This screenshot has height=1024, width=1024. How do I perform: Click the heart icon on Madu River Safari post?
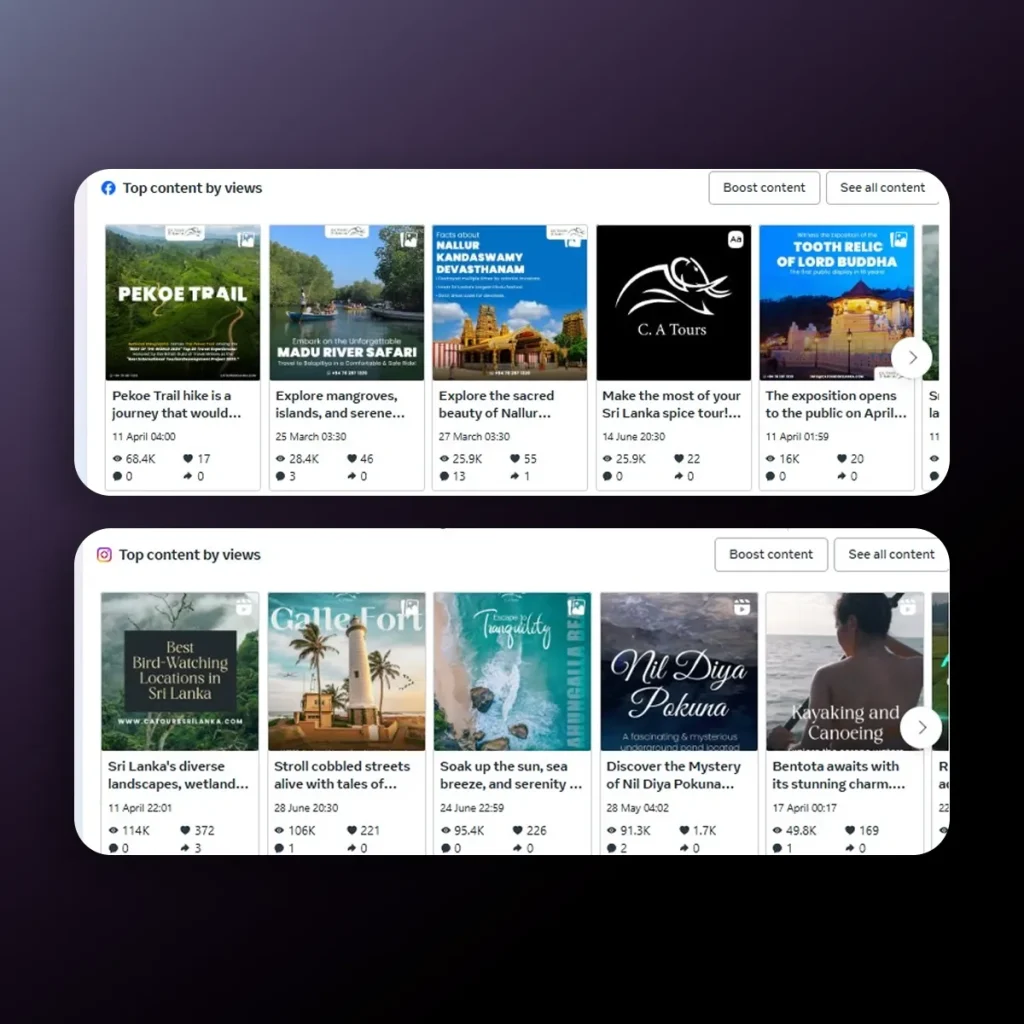352,459
